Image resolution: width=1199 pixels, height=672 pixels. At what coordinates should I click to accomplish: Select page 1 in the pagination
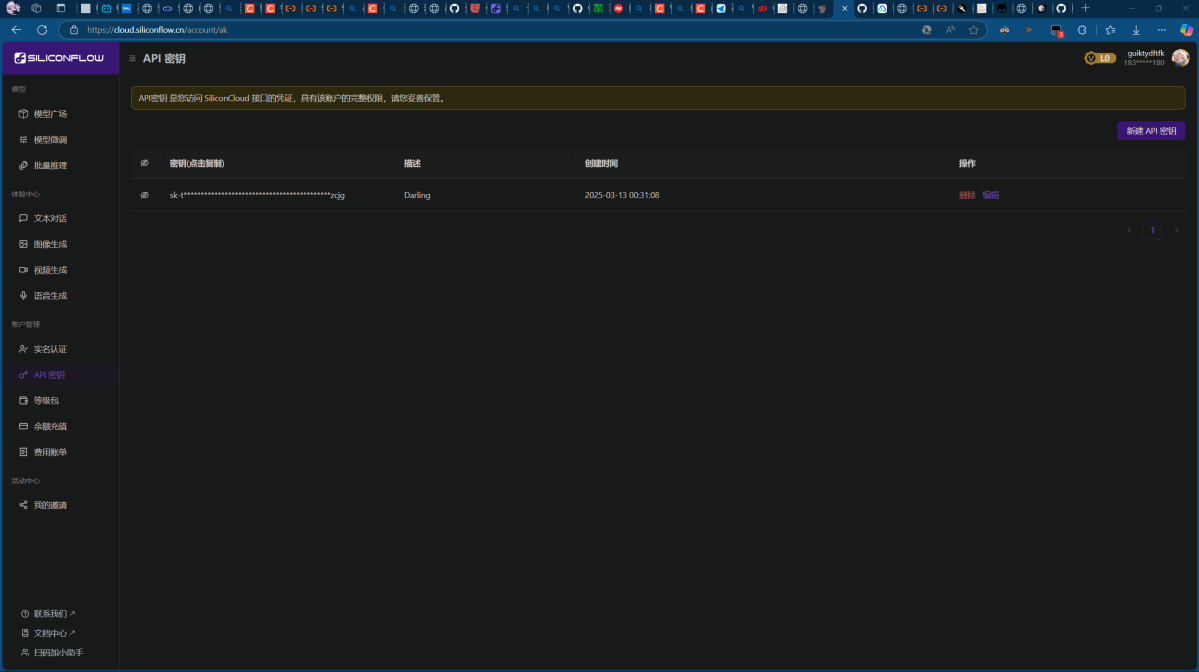pyautogui.click(x=1152, y=231)
